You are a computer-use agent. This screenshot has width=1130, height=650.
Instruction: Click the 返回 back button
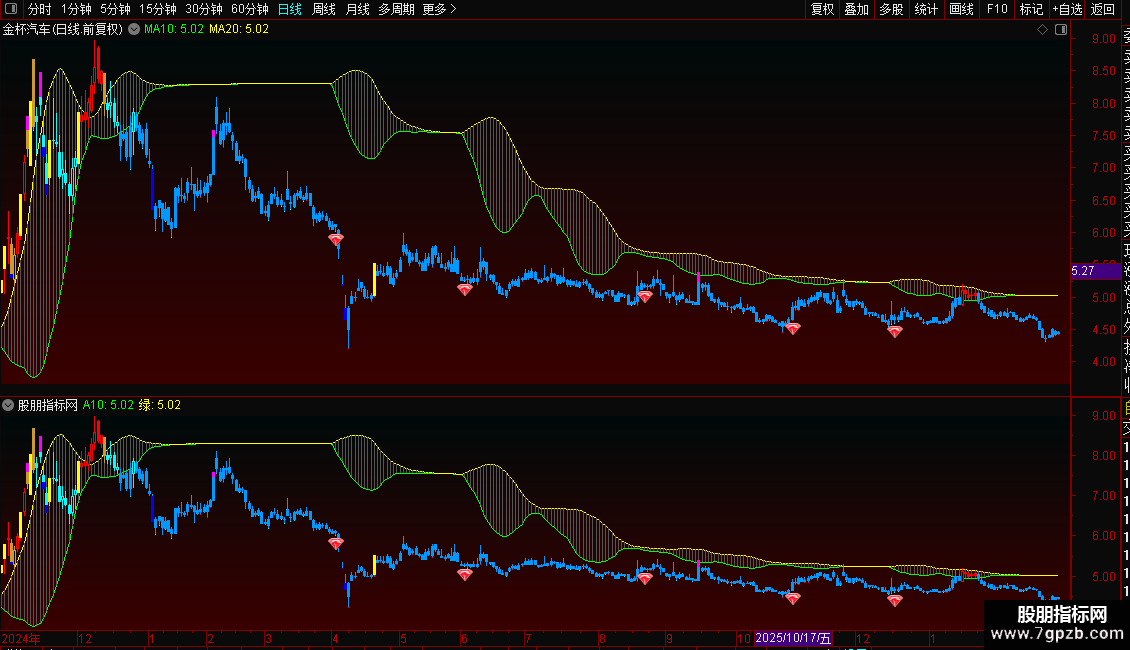coord(1103,9)
